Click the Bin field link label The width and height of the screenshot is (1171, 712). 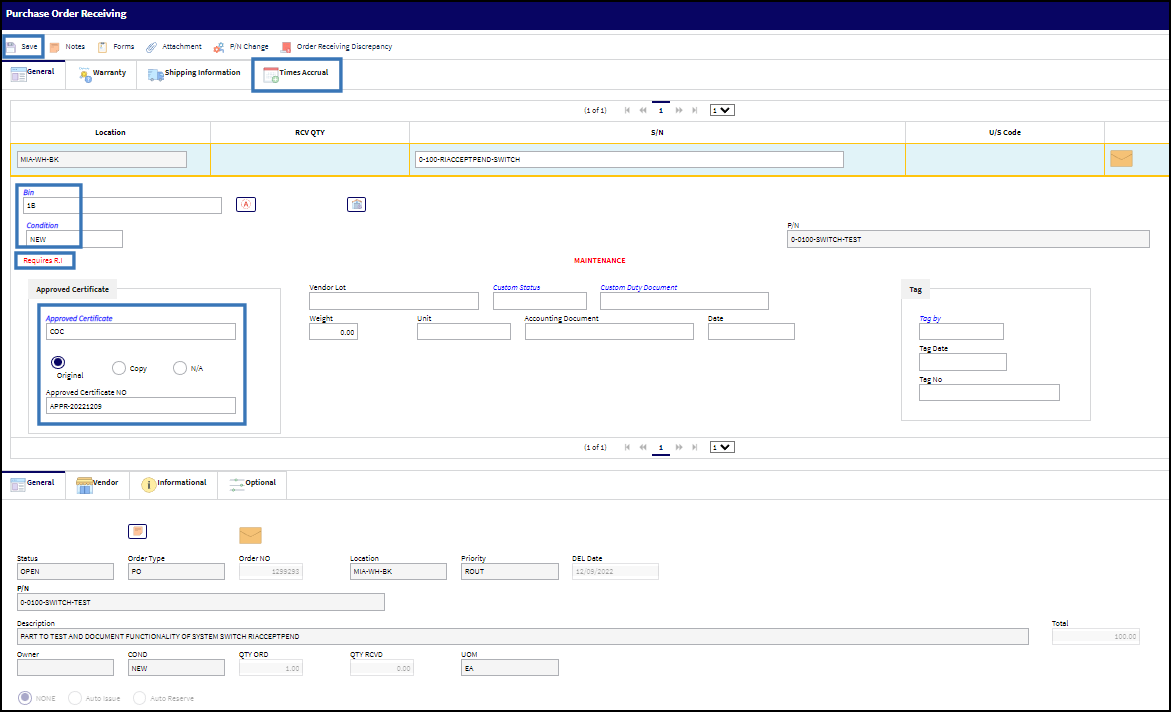tap(28, 193)
